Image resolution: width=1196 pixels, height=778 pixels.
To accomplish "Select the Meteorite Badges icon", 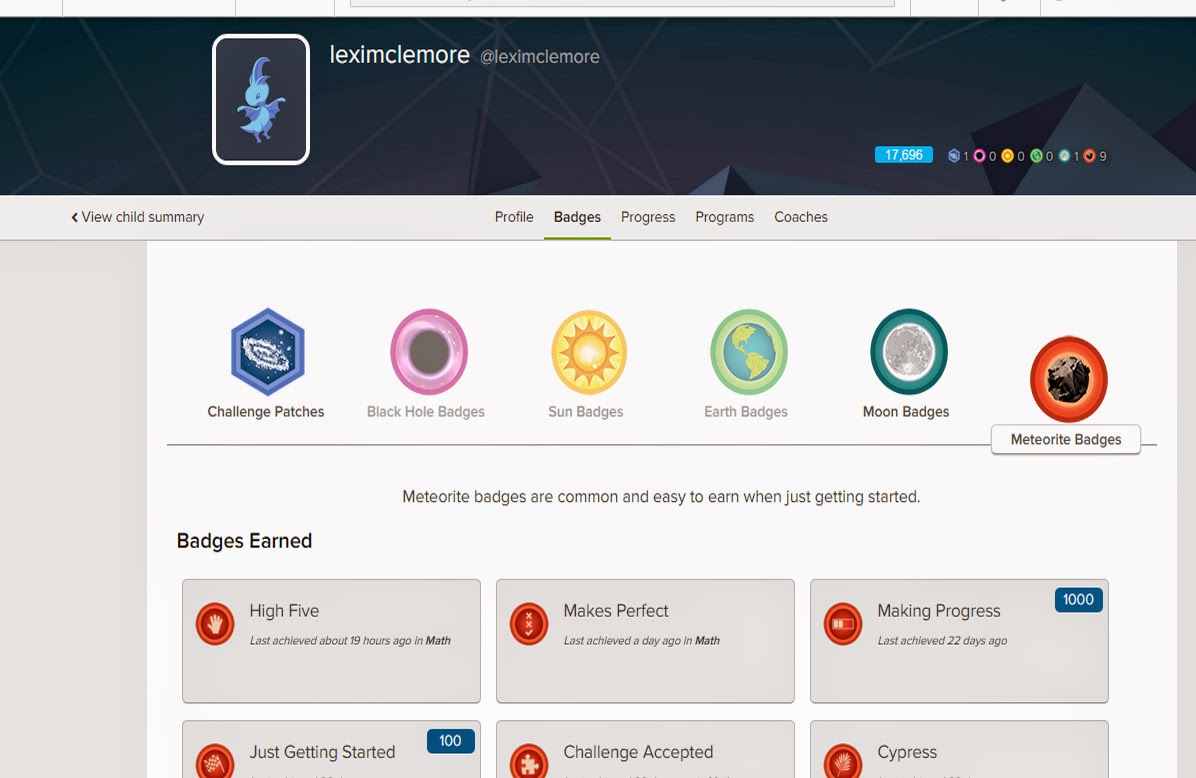I will (x=1069, y=379).
